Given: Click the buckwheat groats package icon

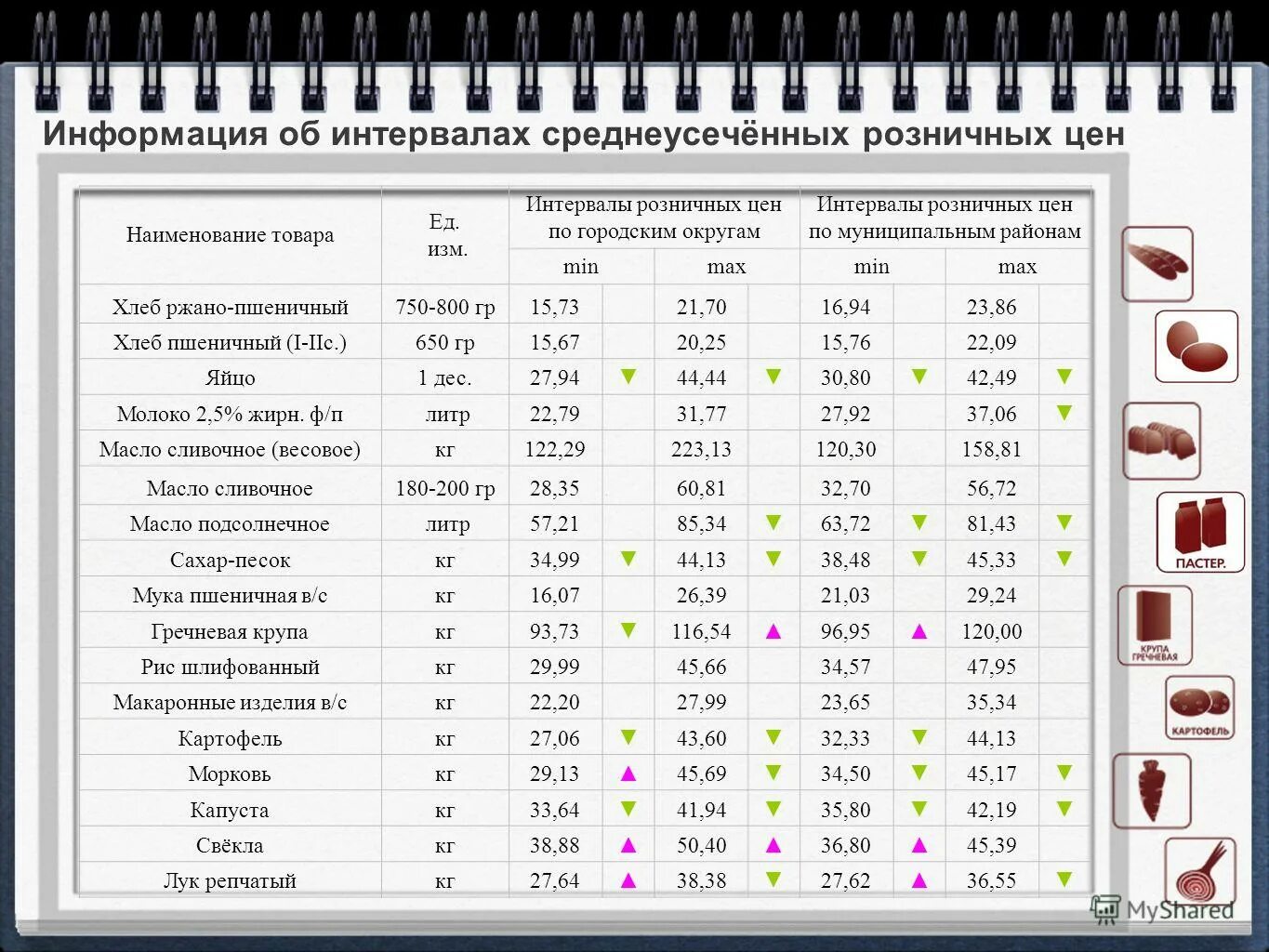Looking at the screenshot, I should 1155,625.
